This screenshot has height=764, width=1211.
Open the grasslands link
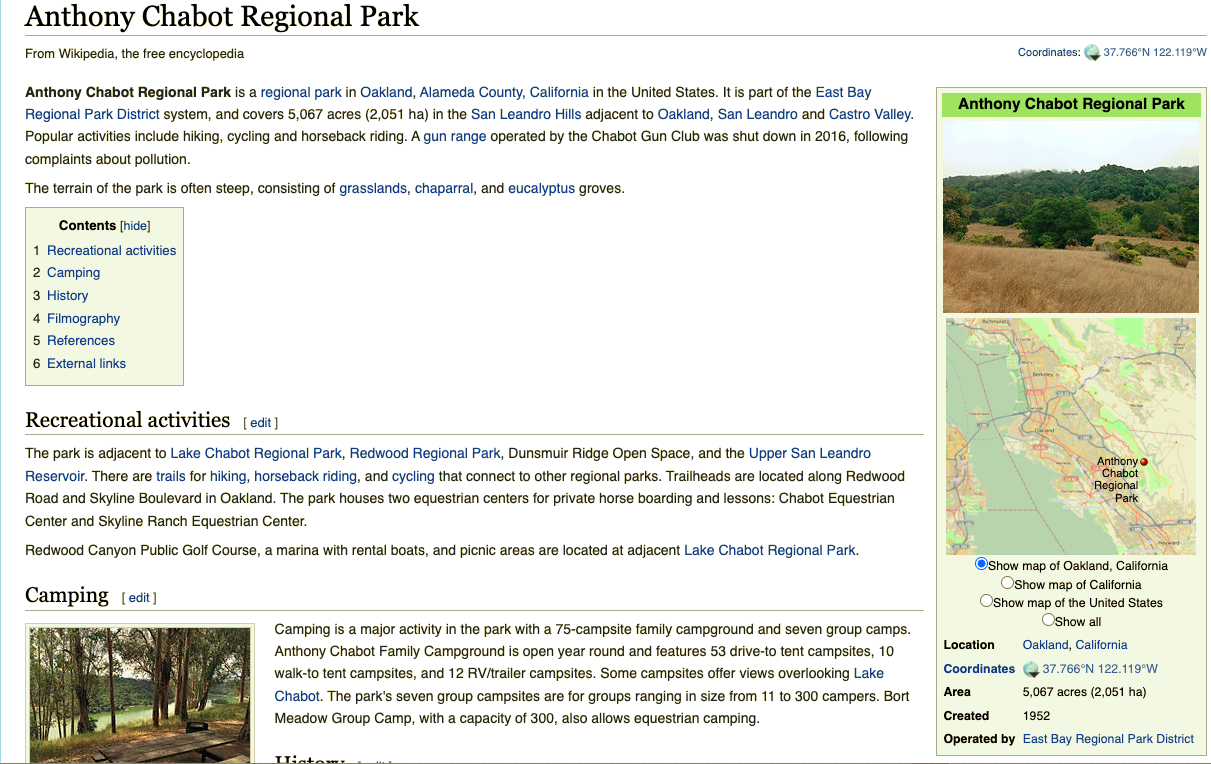coord(373,188)
